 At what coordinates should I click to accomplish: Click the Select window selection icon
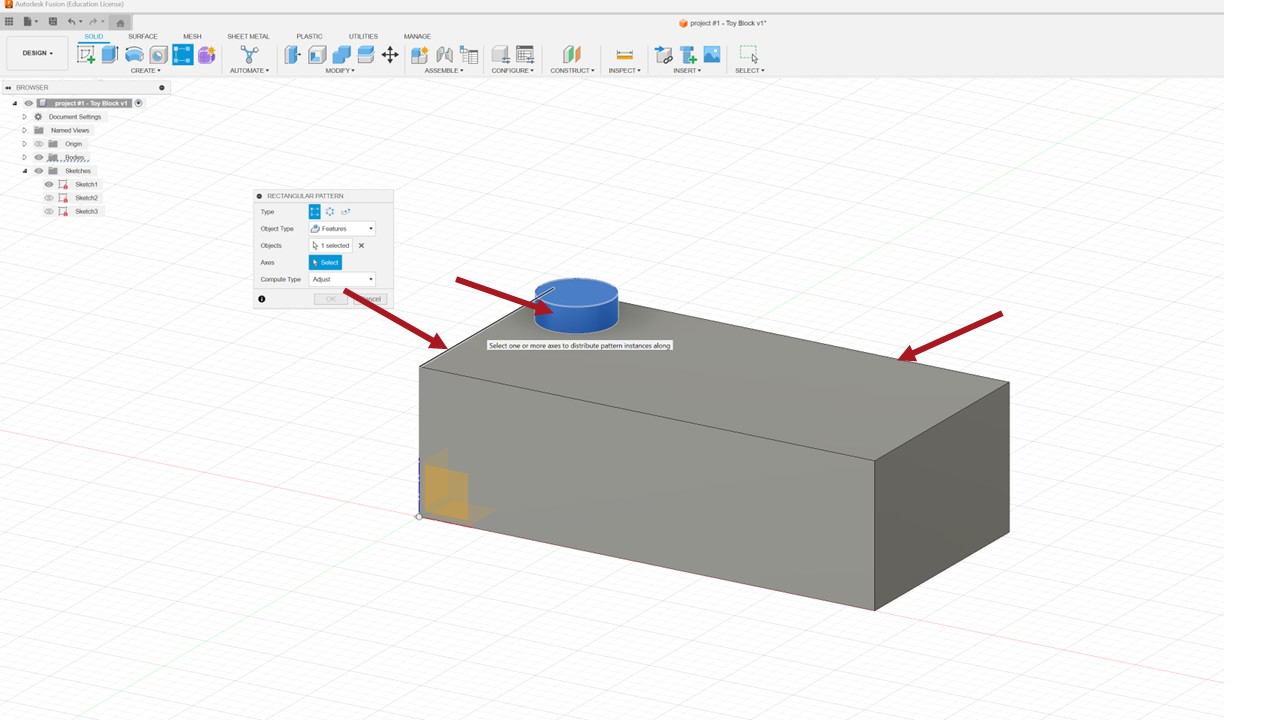point(748,54)
